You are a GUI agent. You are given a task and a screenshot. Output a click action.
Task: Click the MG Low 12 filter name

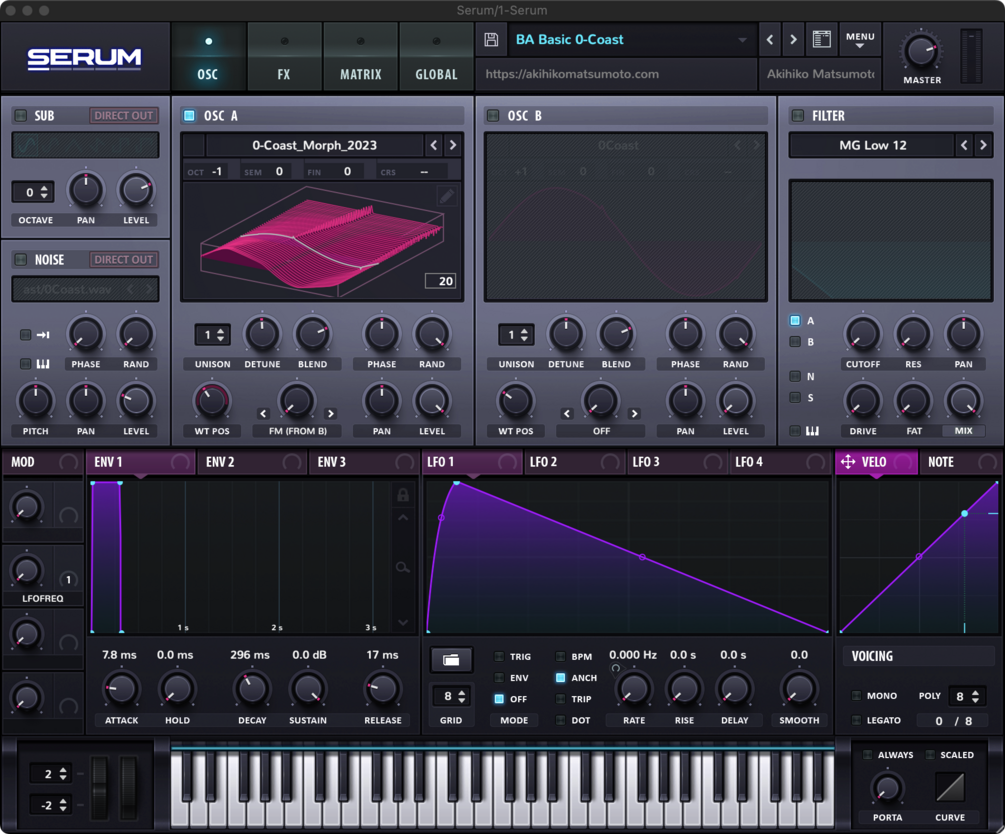coord(872,146)
